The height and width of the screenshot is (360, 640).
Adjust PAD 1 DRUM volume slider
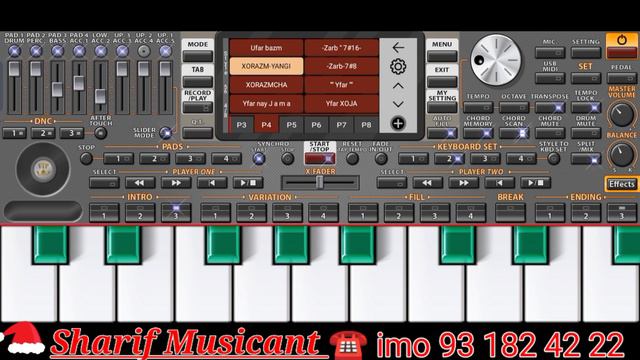point(14,69)
